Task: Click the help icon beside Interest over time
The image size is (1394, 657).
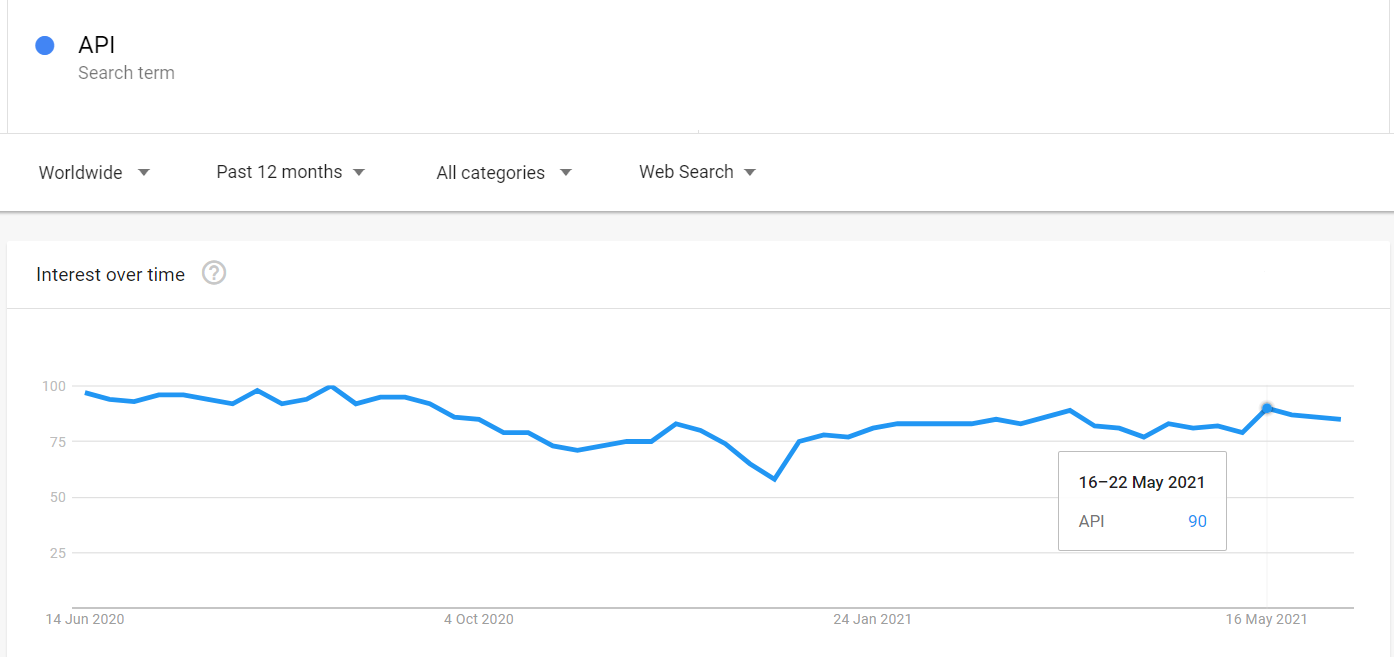Action: (214, 273)
